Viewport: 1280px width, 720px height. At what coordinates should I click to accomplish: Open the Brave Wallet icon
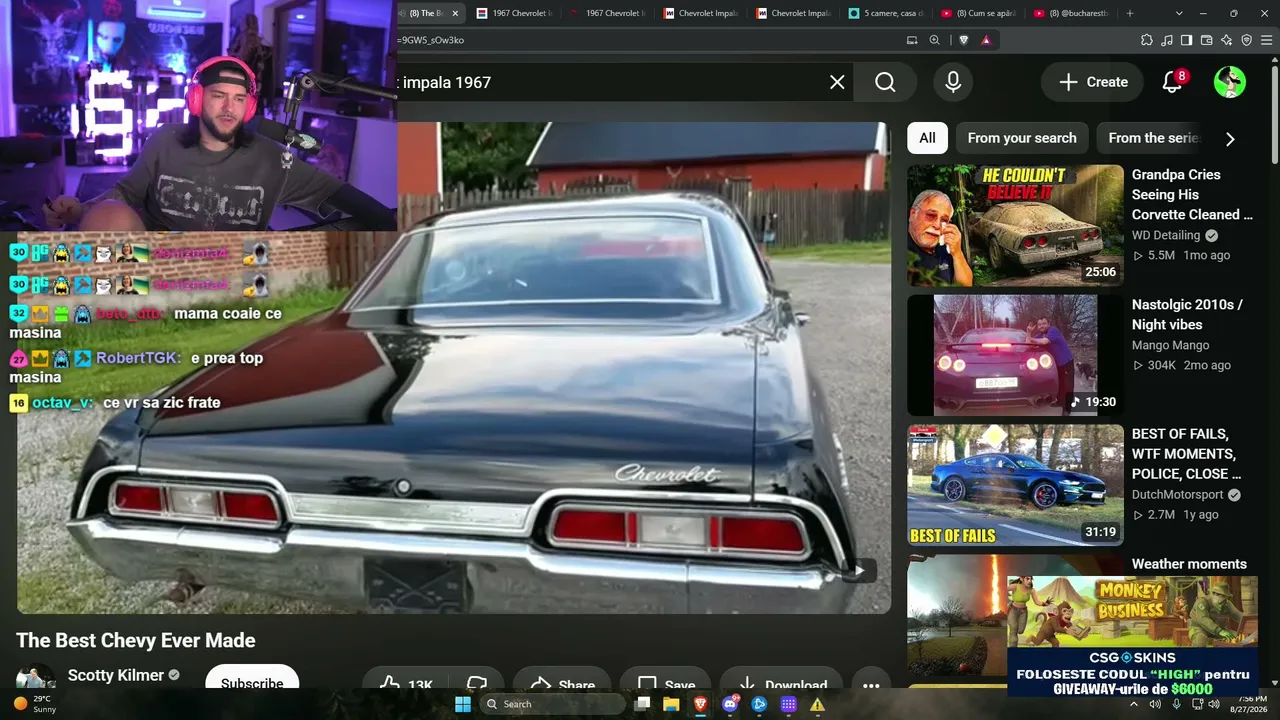[1206, 40]
